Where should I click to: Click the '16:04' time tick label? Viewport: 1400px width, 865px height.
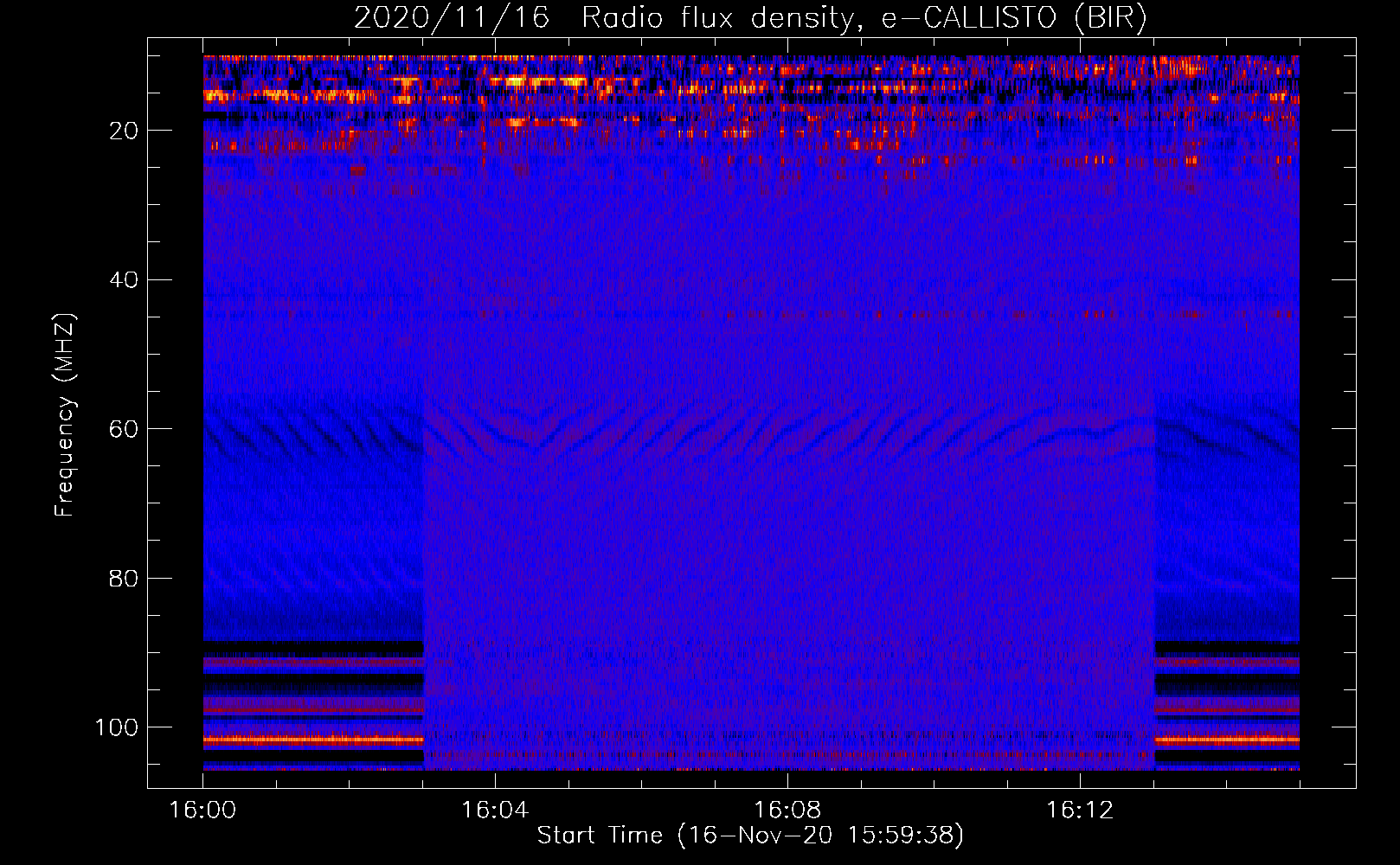coord(495,811)
